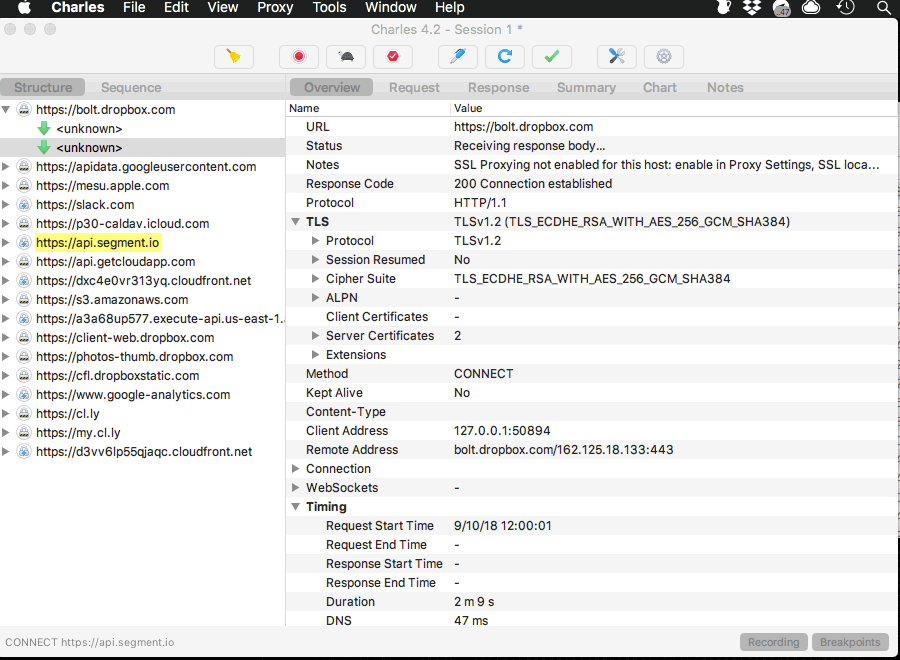Click the blue Repeat request icon
The image size is (900, 660).
point(505,57)
